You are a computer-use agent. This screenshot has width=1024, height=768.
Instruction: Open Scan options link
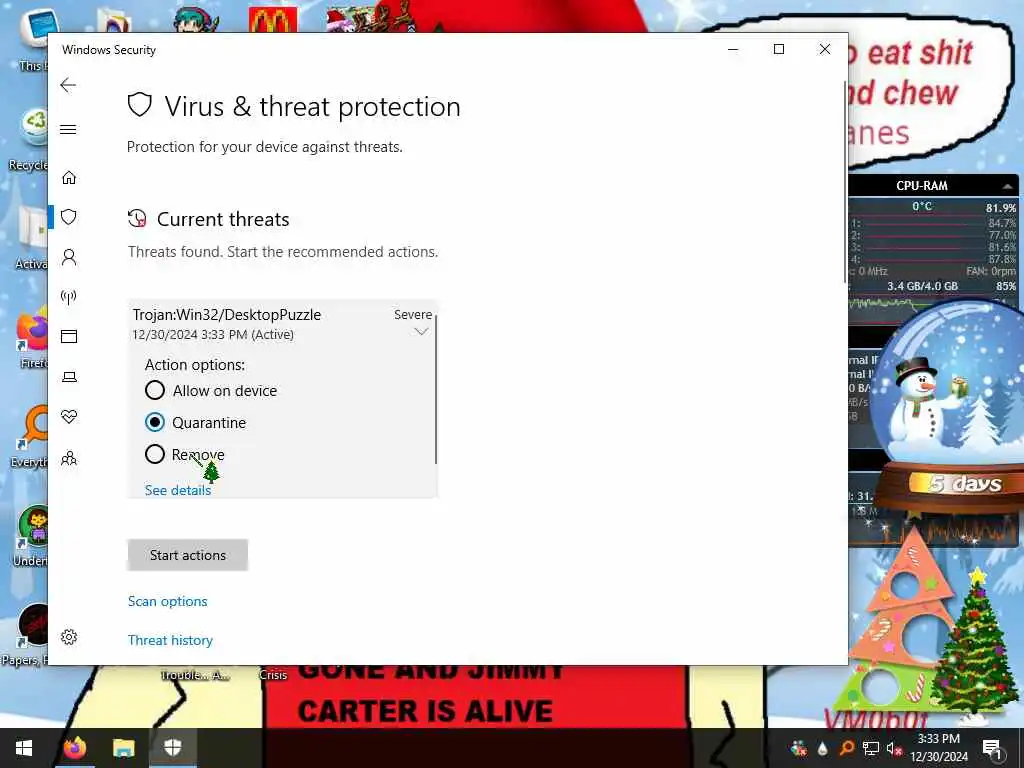click(x=167, y=601)
